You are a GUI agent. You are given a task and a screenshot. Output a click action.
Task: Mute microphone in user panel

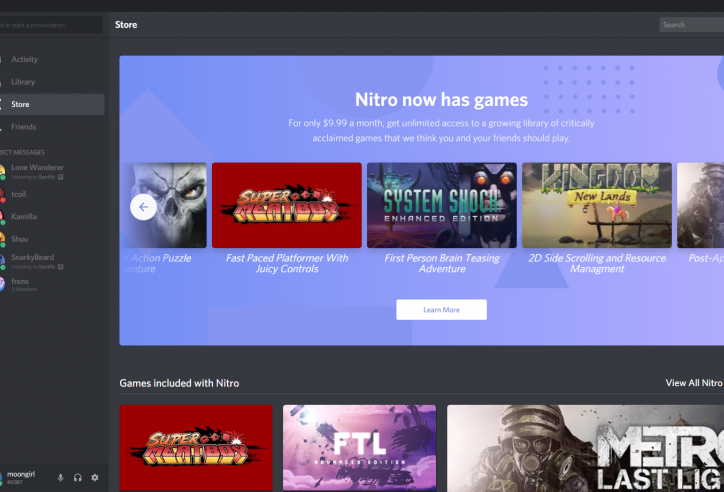pyautogui.click(x=60, y=478)
